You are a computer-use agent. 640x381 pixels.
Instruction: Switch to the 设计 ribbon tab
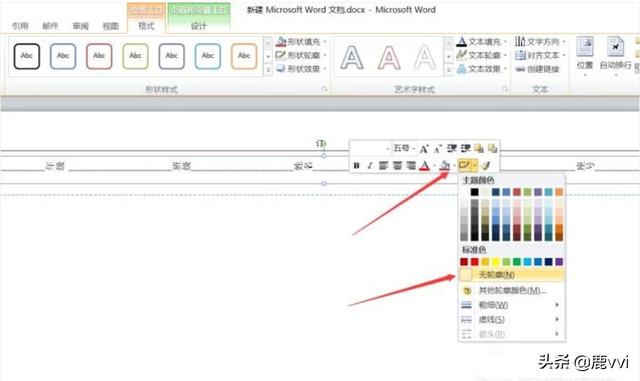point(199,26)
